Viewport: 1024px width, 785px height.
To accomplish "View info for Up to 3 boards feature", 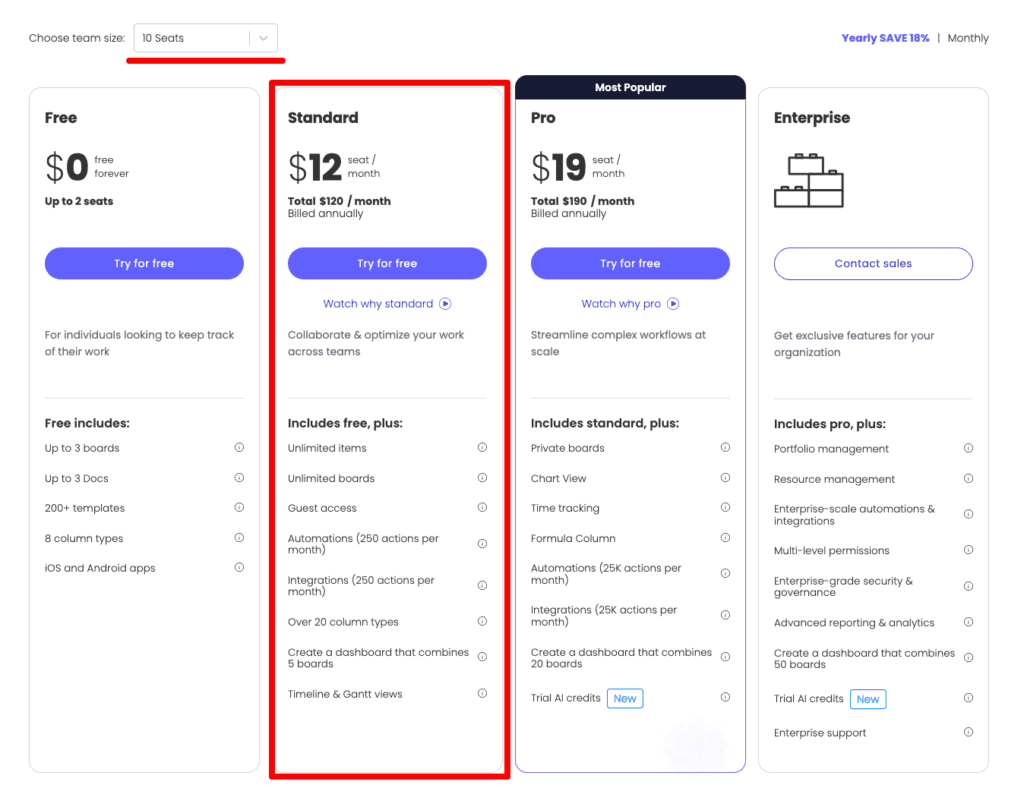I will pyautogui.click(x=239, y=448).
